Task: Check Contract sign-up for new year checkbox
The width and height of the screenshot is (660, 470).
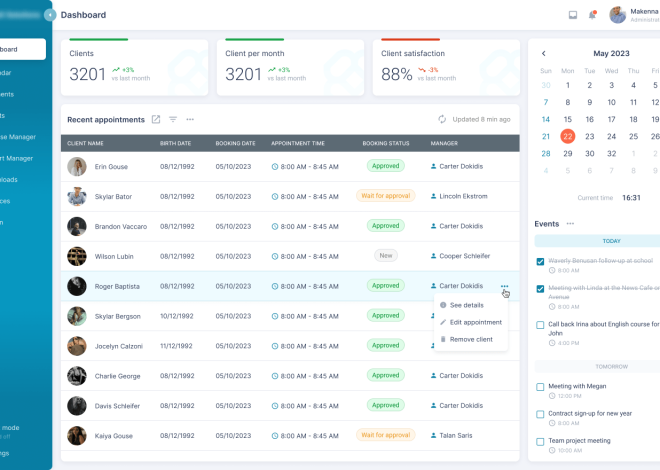Action: click(540, 414)
